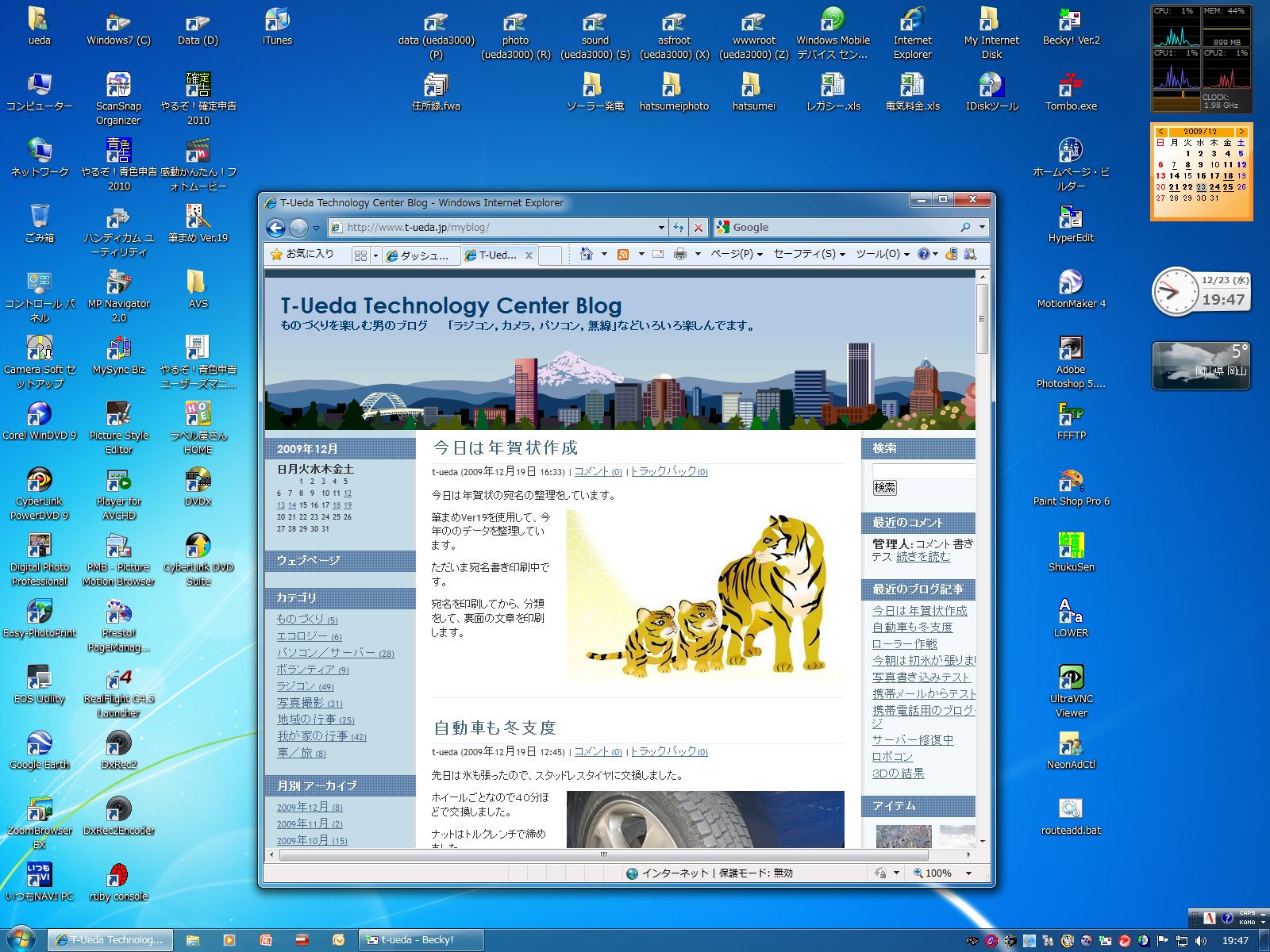Open the Quick Tabs dropdown arrow
The width and height of the screenshot is (1270, 952).
[375, 255]
